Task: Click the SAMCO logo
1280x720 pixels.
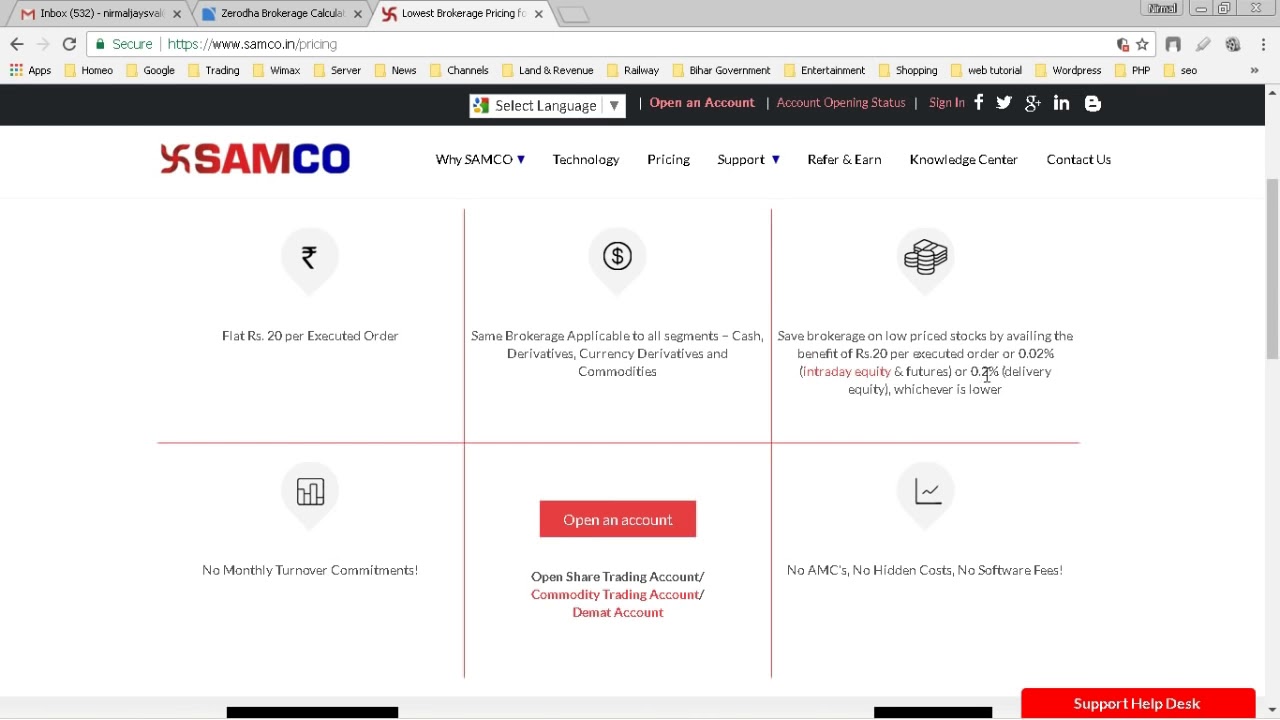Action: click(x=255, y=159)
